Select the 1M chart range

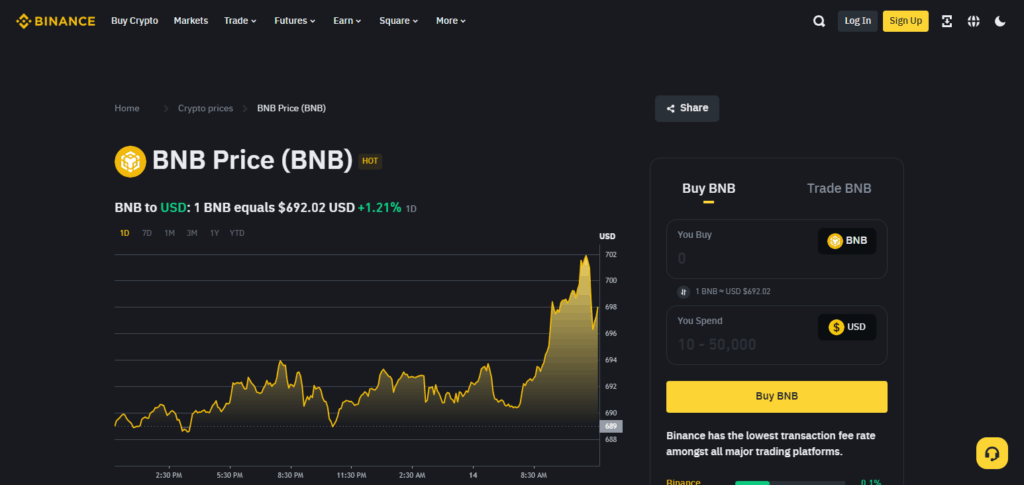[x=169, y=233]
